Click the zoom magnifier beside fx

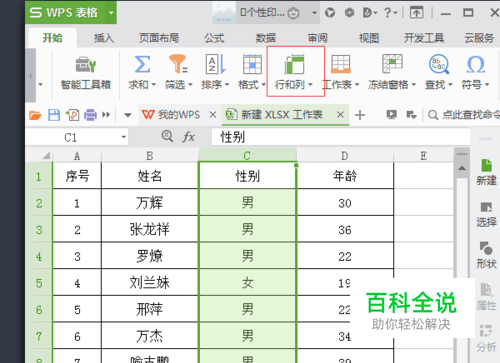[x=167, y=136]
